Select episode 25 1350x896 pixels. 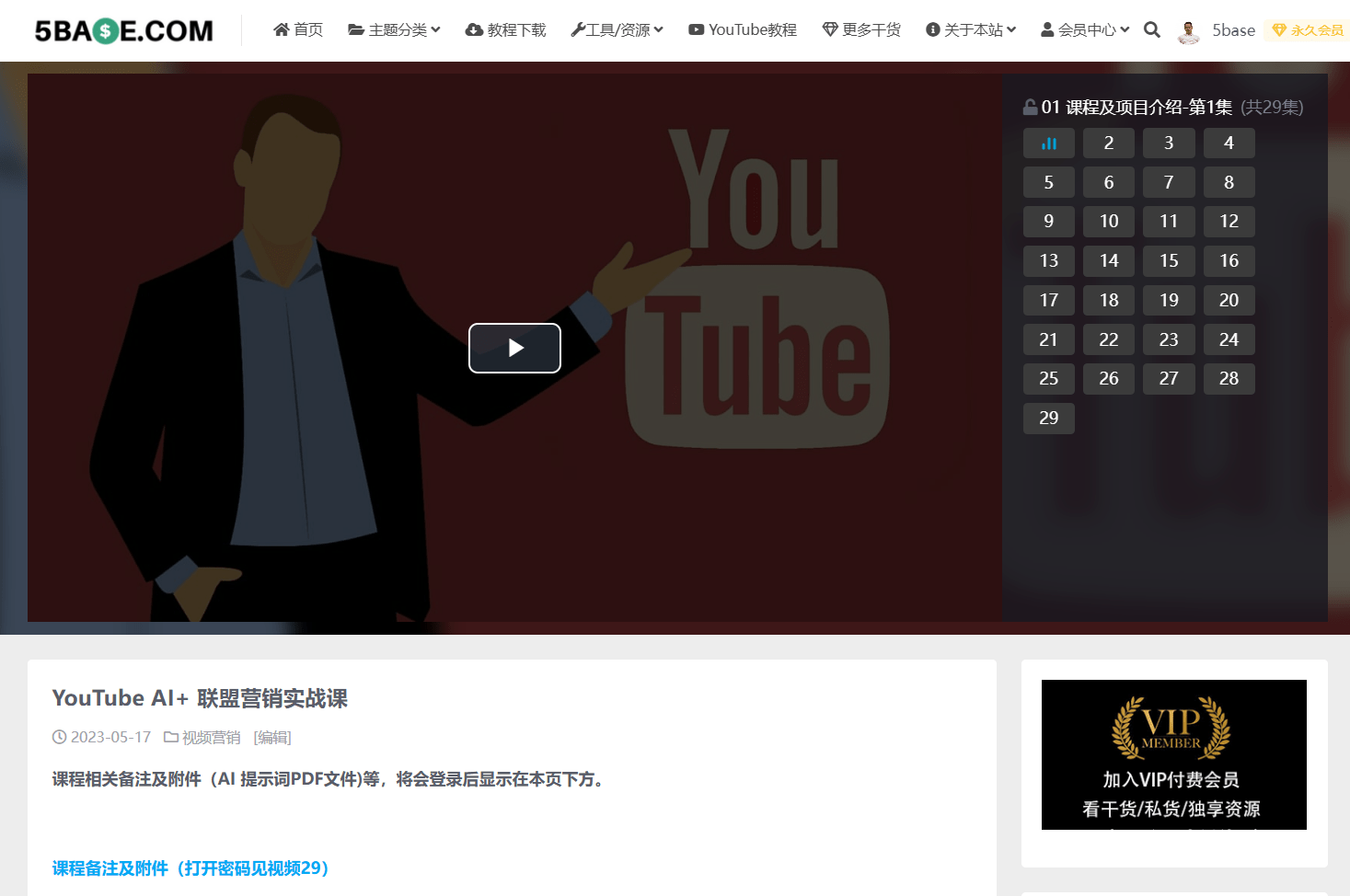tap(1049, 379)
